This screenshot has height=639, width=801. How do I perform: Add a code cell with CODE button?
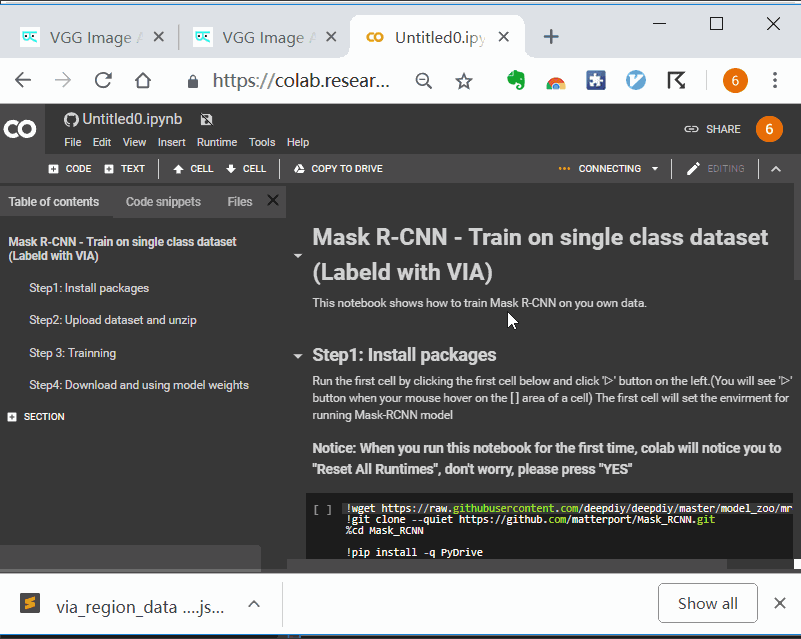pyautogui.click(x=70, y=169)
